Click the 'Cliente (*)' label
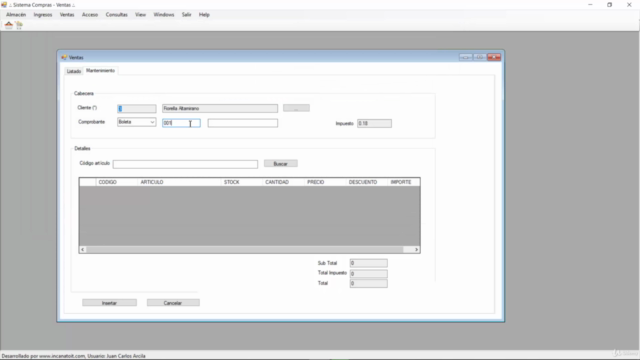 pos(87,108)
